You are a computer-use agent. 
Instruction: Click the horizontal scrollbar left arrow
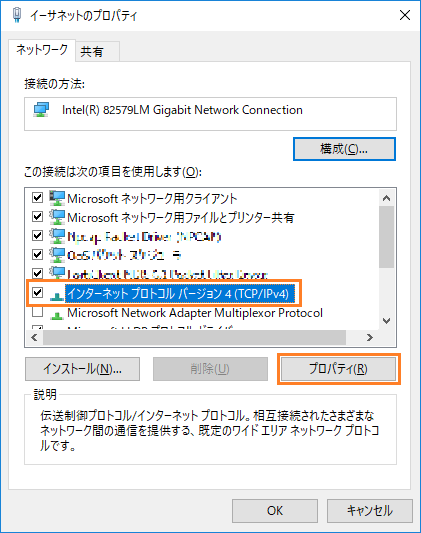click(x=34, y=338)
